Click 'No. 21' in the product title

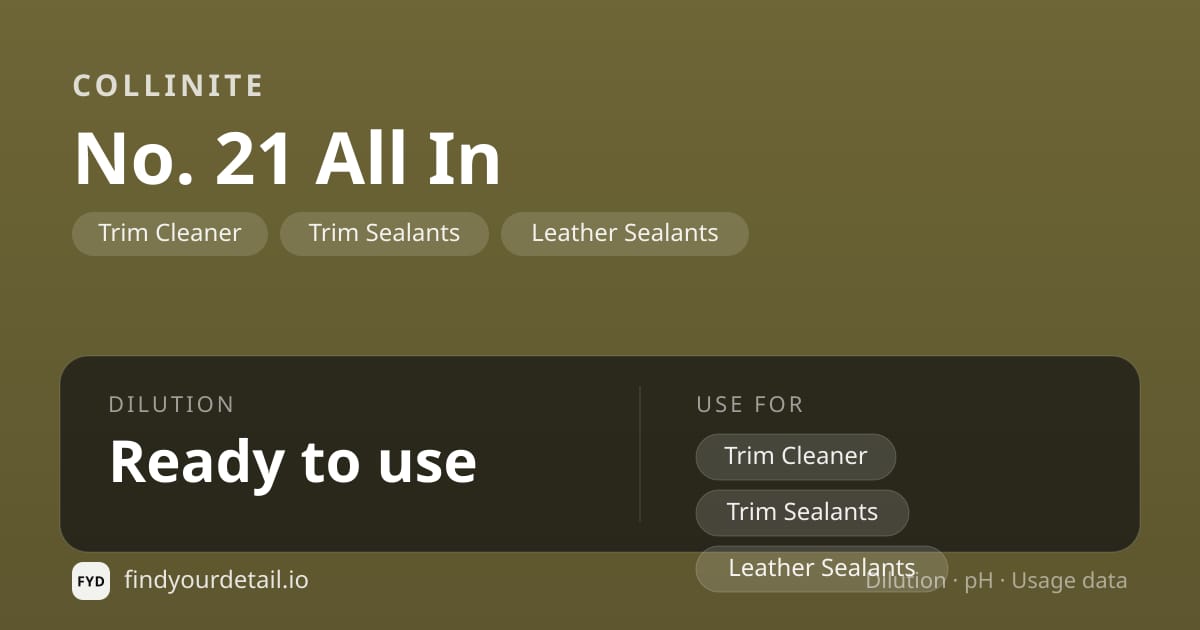184,159
